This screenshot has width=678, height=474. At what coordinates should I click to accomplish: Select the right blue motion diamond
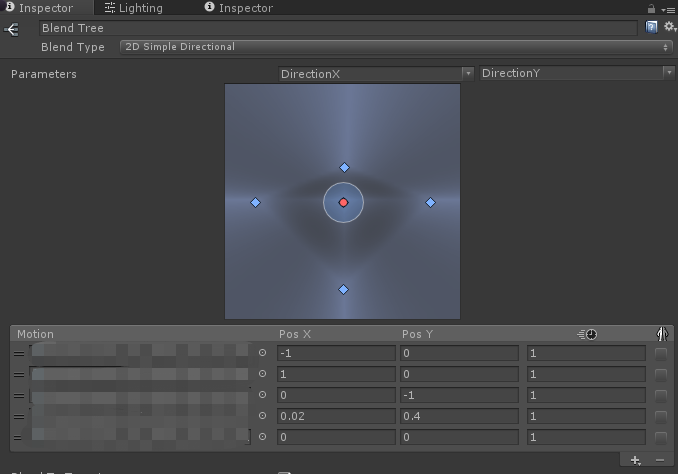tap(430, 202)
